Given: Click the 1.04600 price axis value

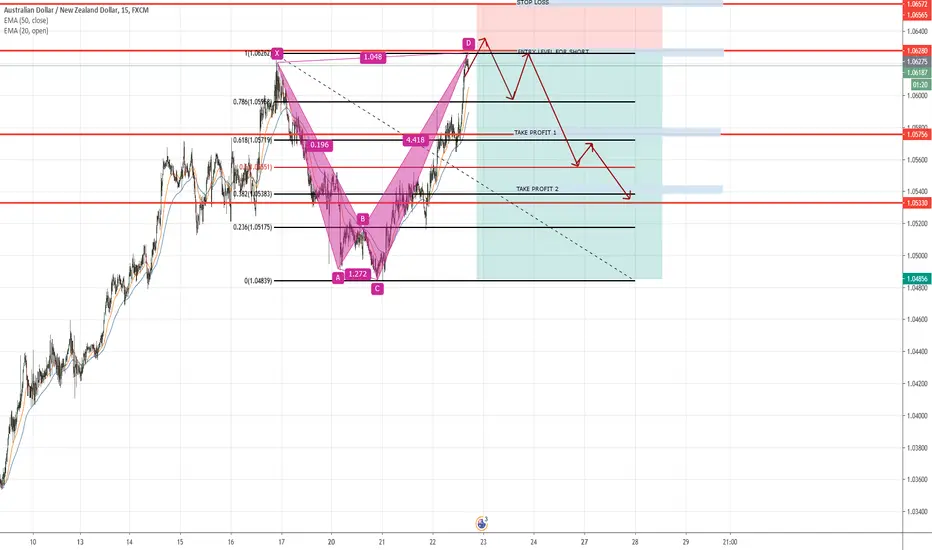Looking at the screenshot, I should click(917, 320).
